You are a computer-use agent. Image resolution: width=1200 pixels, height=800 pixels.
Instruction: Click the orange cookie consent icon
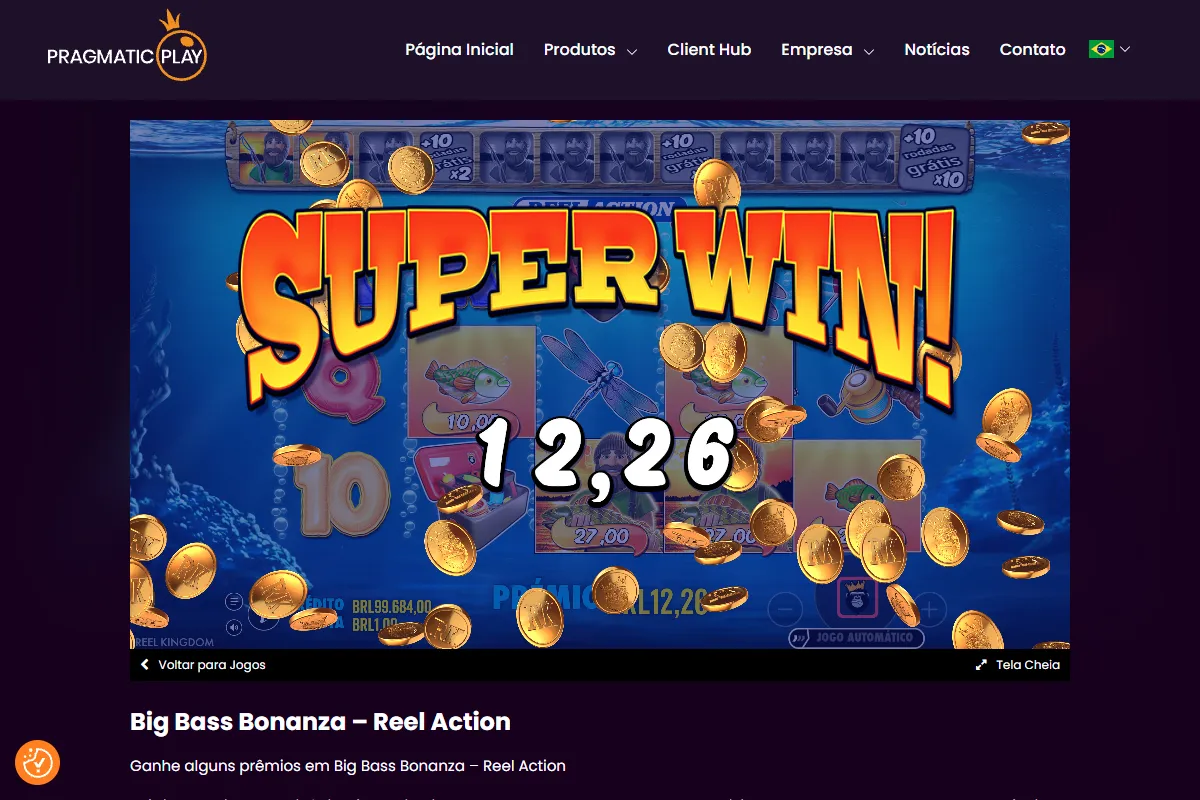[38, 763]
